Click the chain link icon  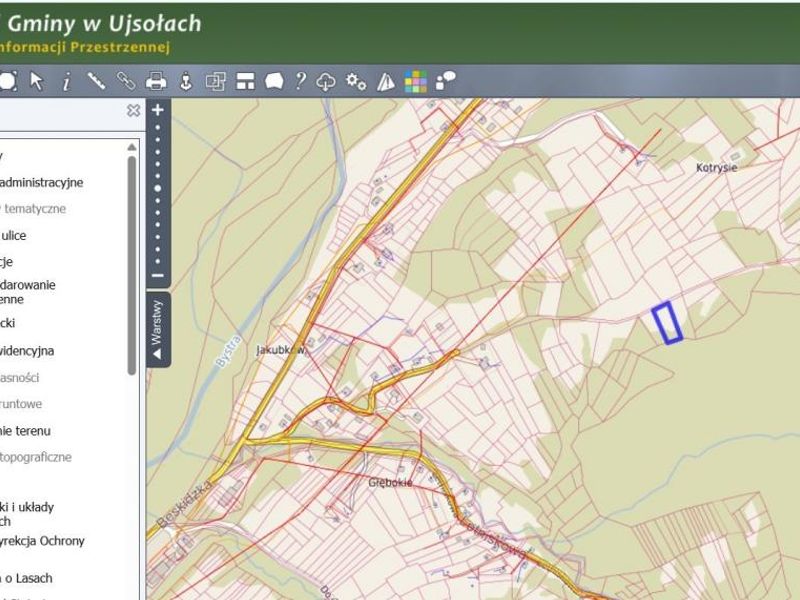pyautogui.click(x=126, y=81)
